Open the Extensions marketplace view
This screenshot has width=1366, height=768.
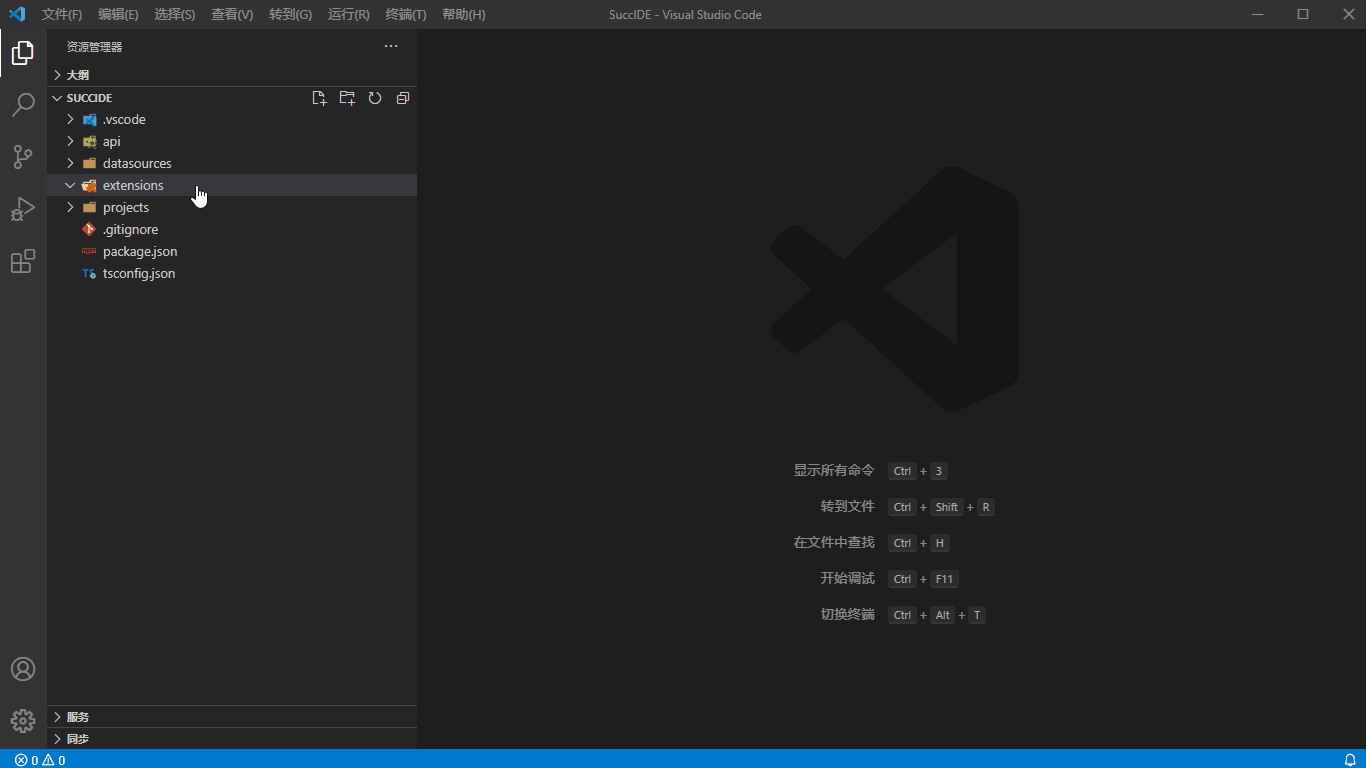23,262
